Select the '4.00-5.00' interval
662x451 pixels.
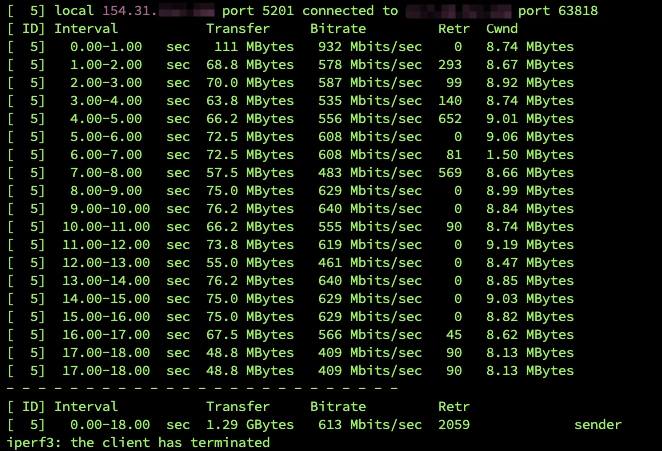106,119
